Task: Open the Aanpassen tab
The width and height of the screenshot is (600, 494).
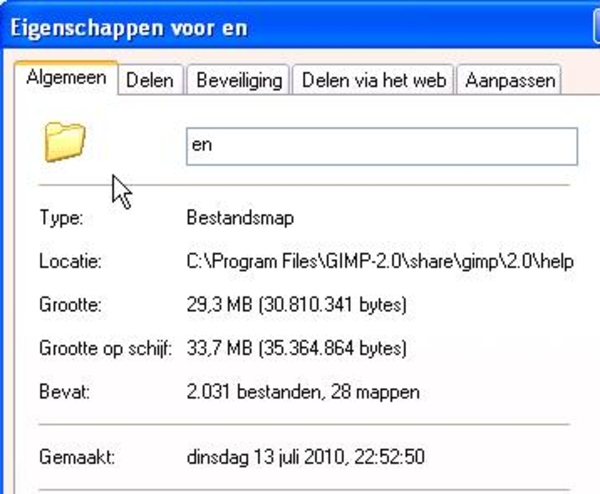Action: (x=509, y=81)
